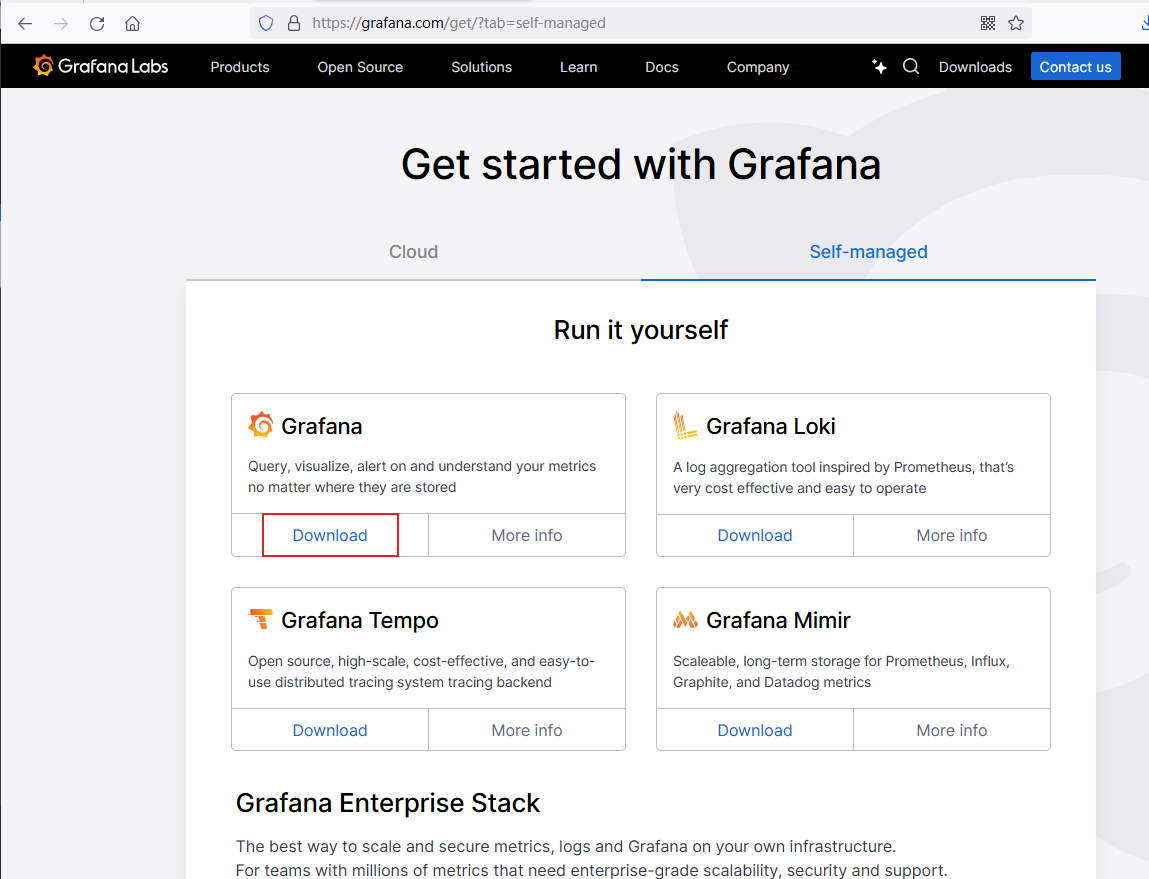Click the QR code icon in address bar
The width and height of the screenshot is (1149, 879).
pos(988,23)
